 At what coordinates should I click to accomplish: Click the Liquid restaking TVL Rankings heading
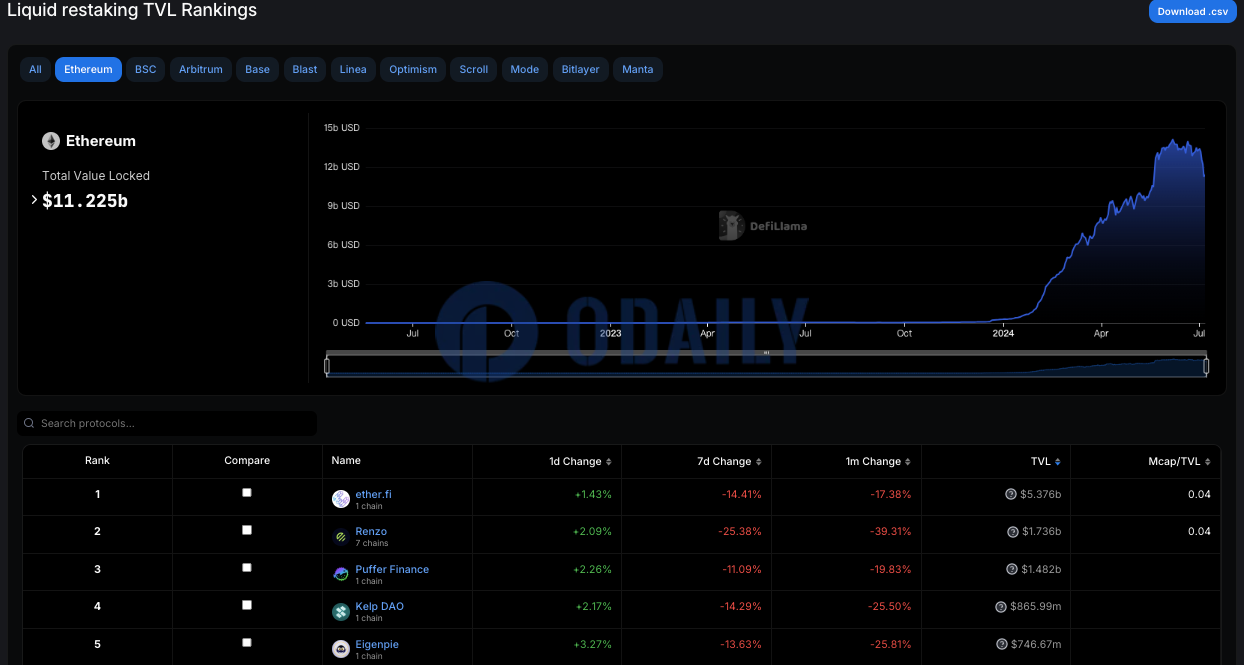point(132,10)
